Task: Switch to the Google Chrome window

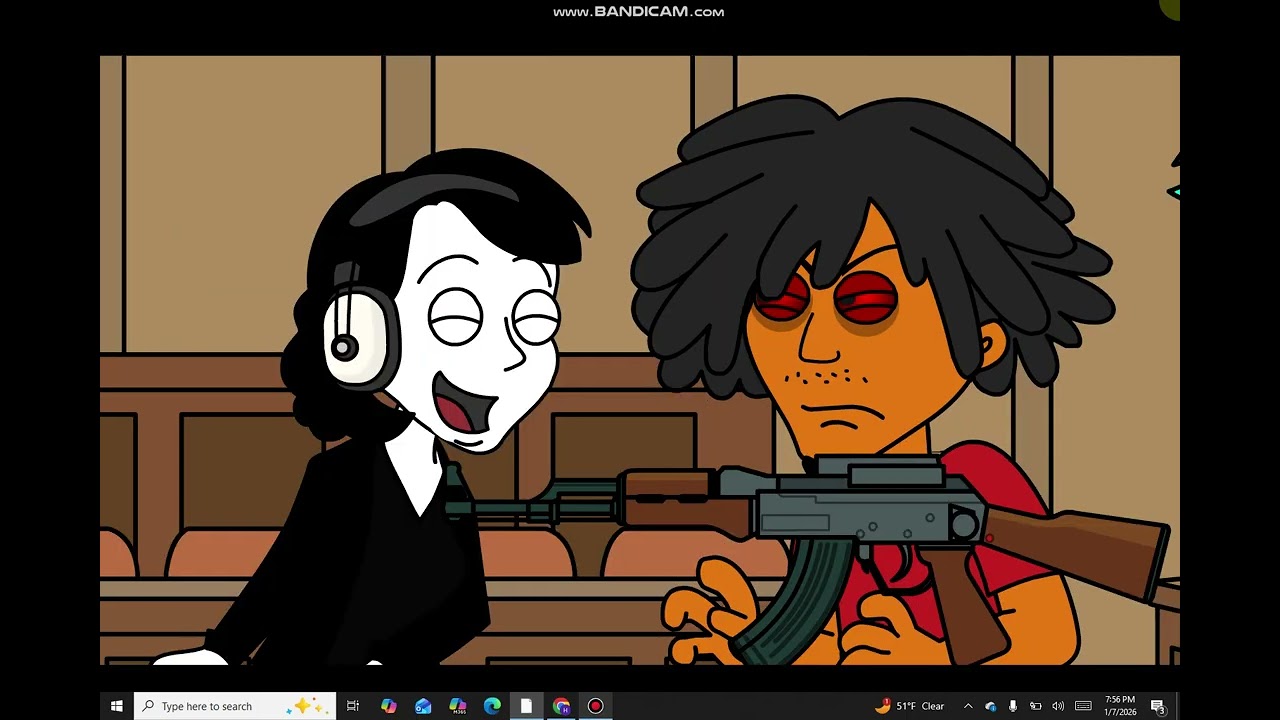Action: pyautogui.click(x=561, y=706)
